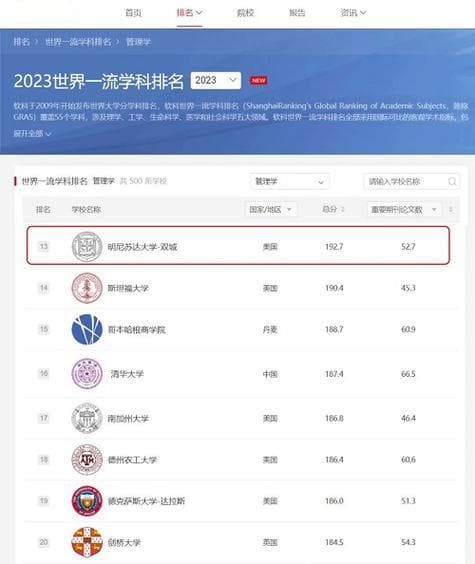Sort by the indicator column arrows
This screenshot has height=564, width=475.
point(451,209)
